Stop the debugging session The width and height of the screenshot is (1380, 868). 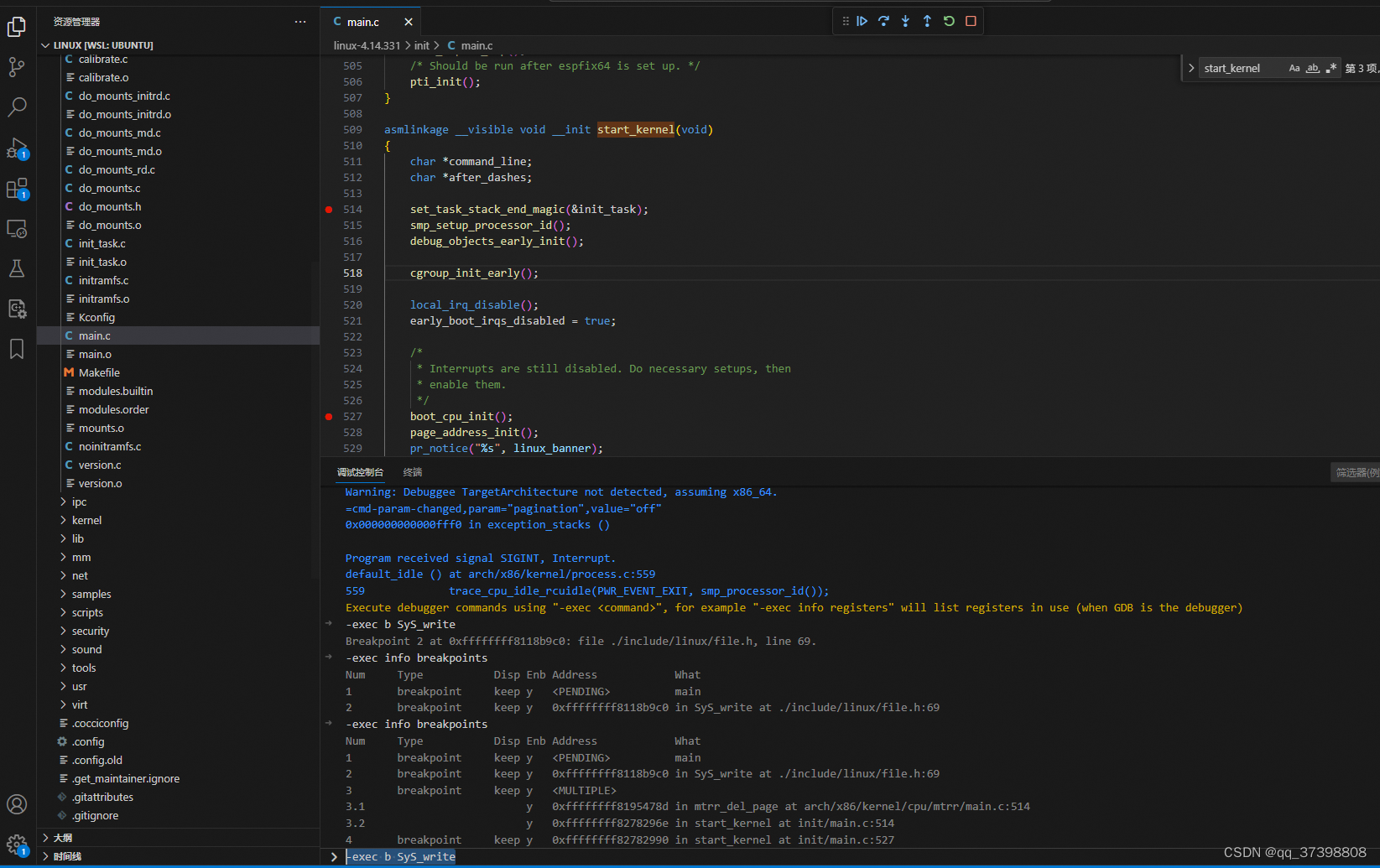[971, 21]
